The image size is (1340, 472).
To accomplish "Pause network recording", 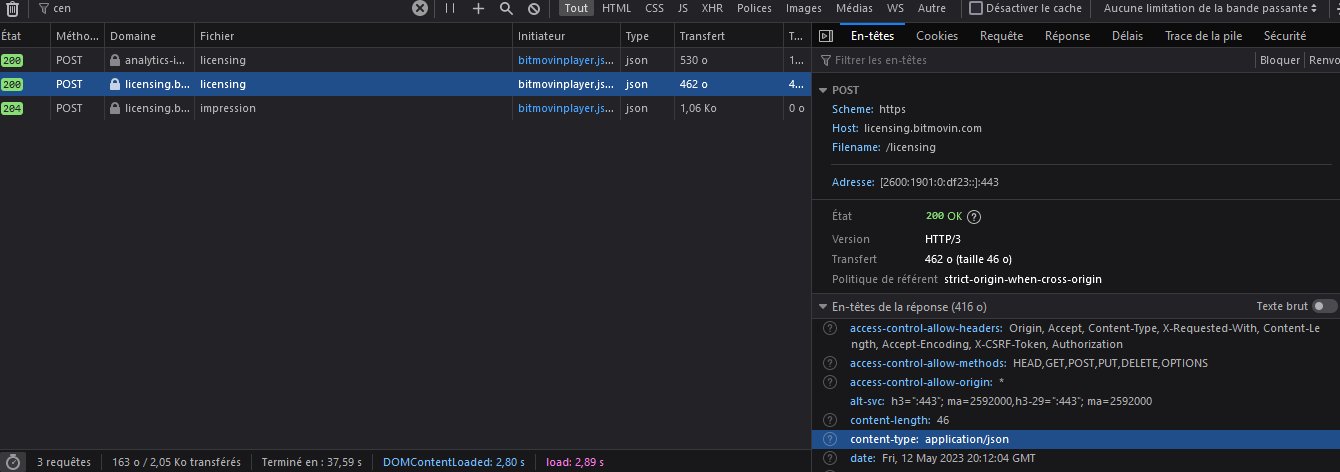I will [450, 8].
